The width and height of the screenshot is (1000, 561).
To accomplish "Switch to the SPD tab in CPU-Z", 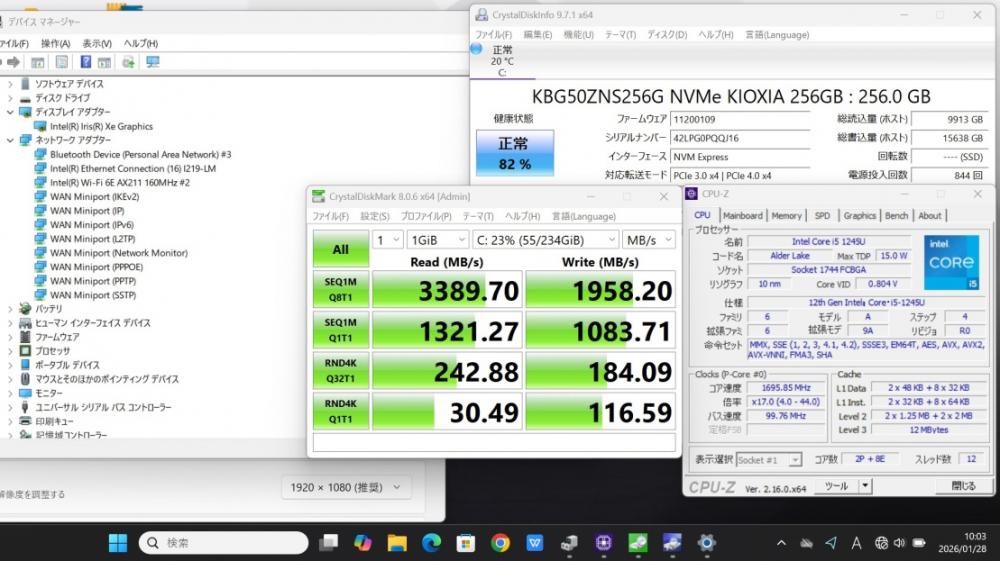I will (823, 215).
